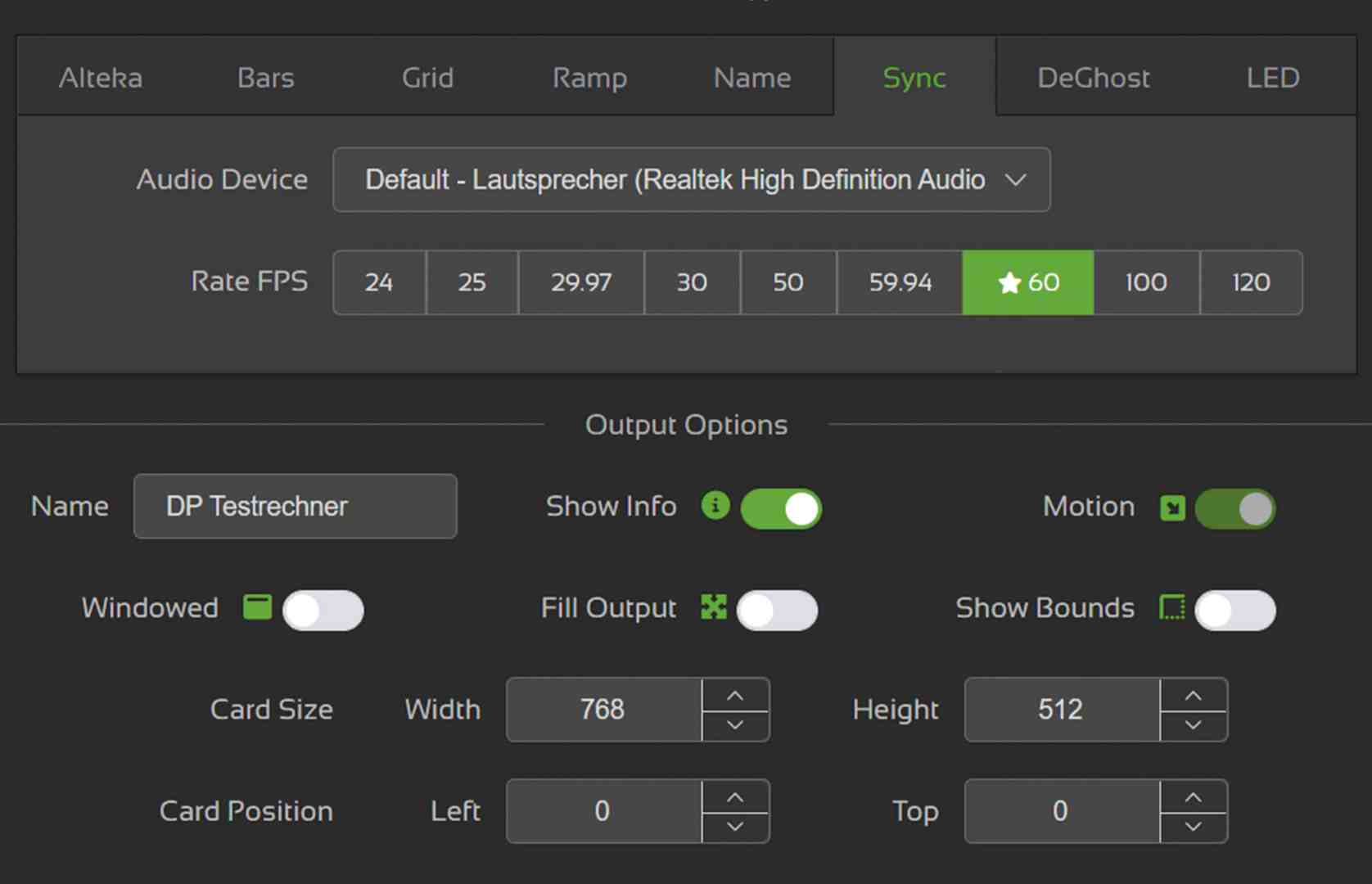This screenshot has width=1372, height=884.
Task: Turn on the Fill Output toggle
Action: pos(777,610)
